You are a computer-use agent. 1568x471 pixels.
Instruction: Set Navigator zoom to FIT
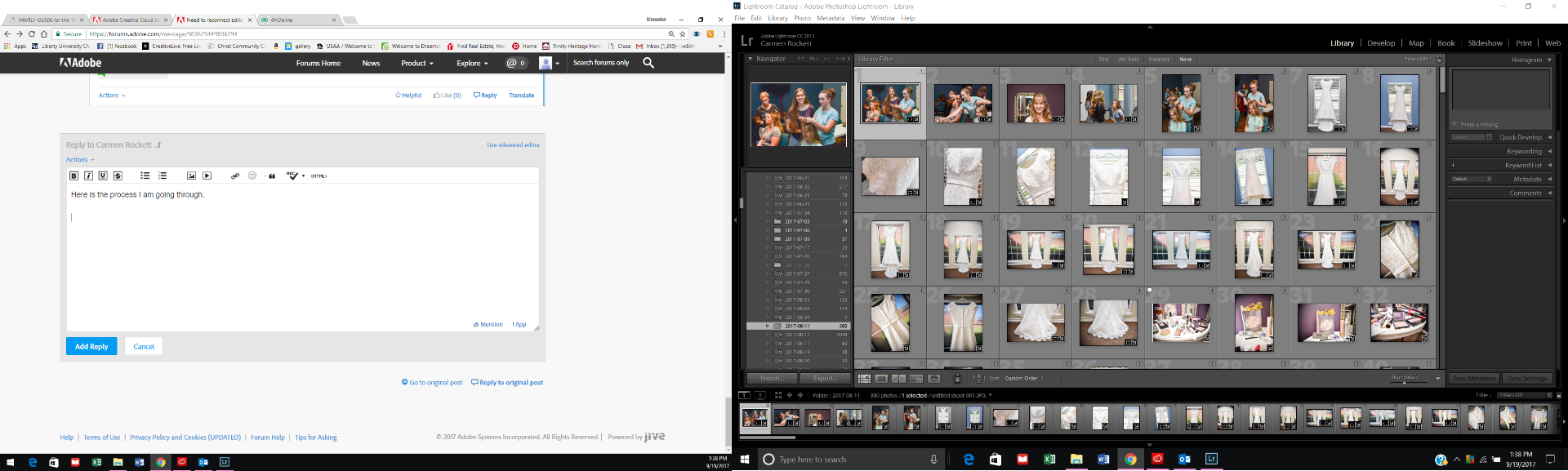pos(801,59)
